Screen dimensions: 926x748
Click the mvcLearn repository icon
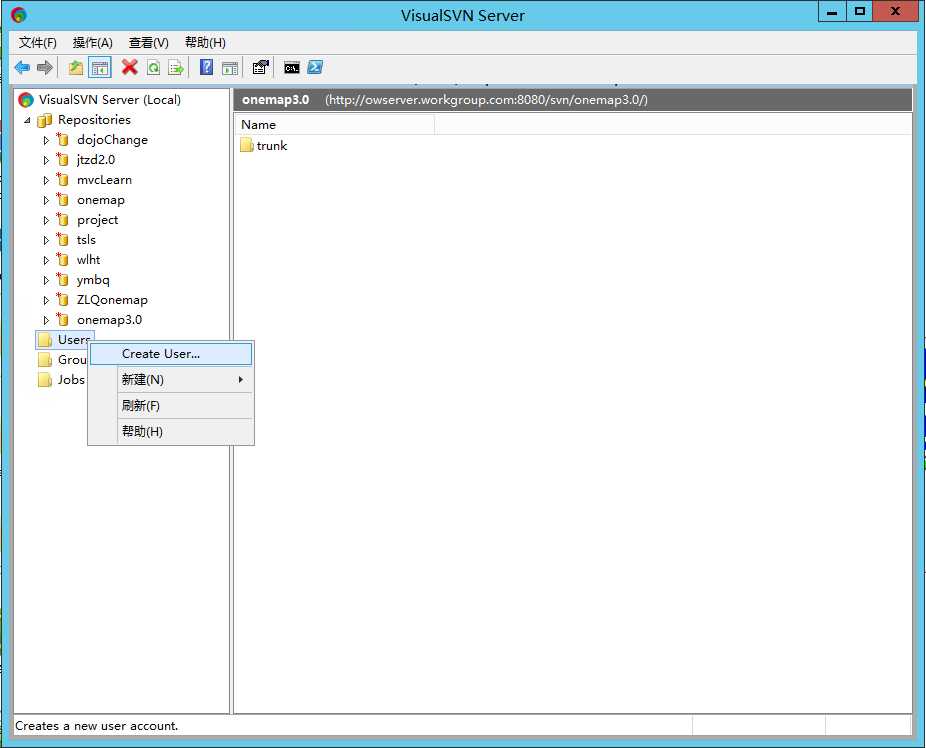(x=63, y=179)
